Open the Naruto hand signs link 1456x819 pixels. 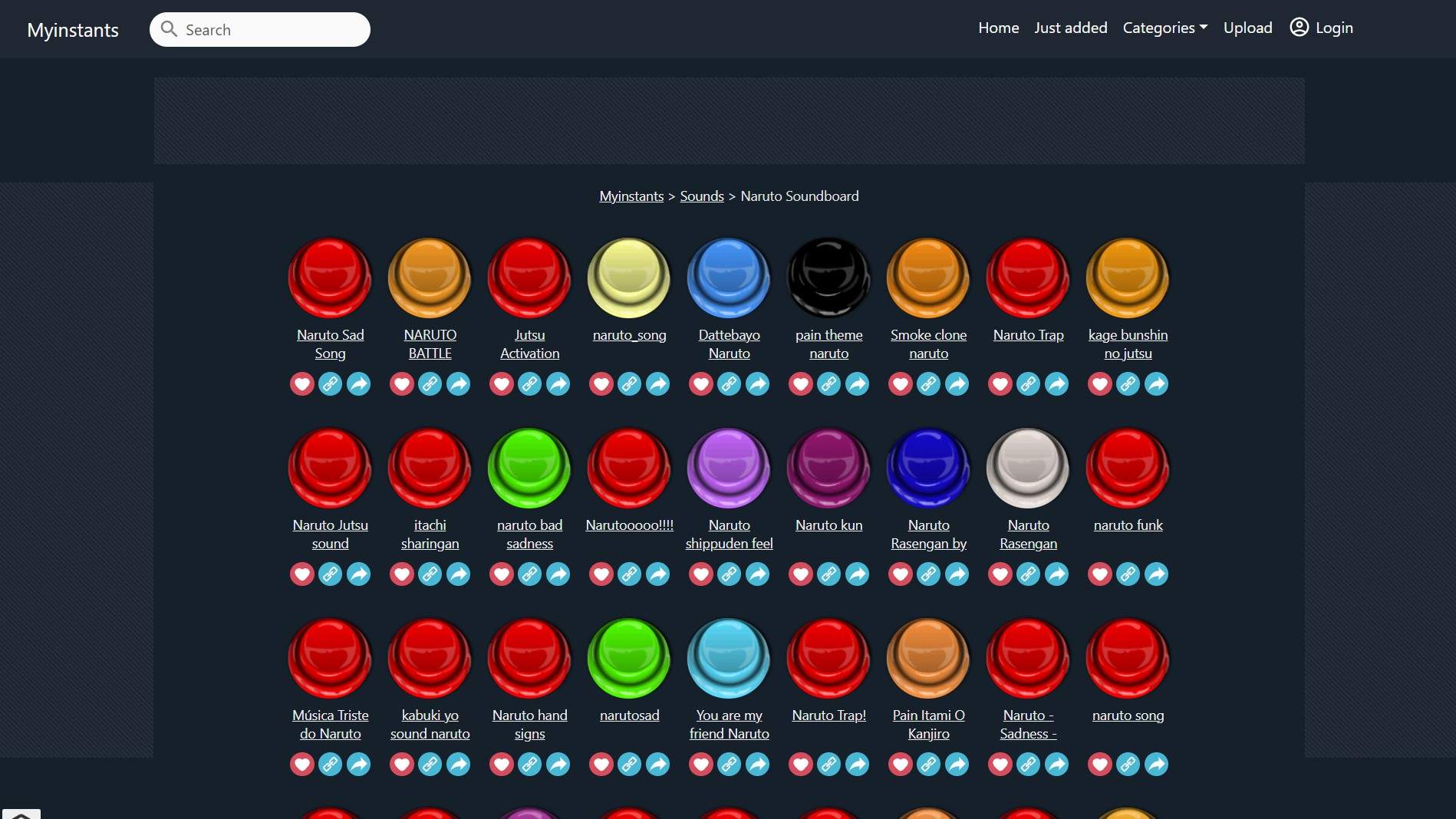(x=529, y=725)
